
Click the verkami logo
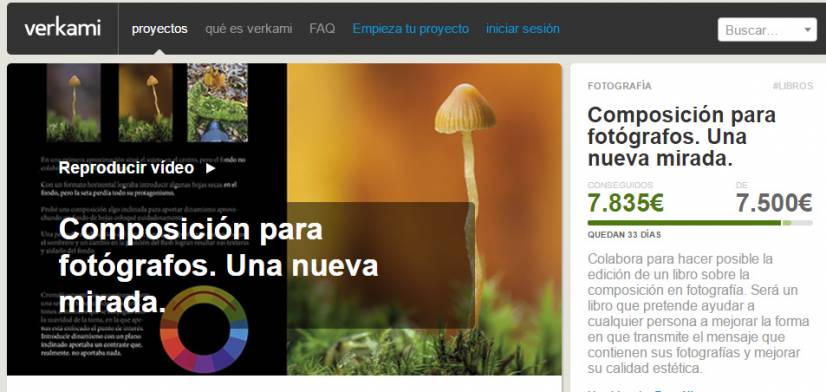pyautogui.click(x=62, y=28)
